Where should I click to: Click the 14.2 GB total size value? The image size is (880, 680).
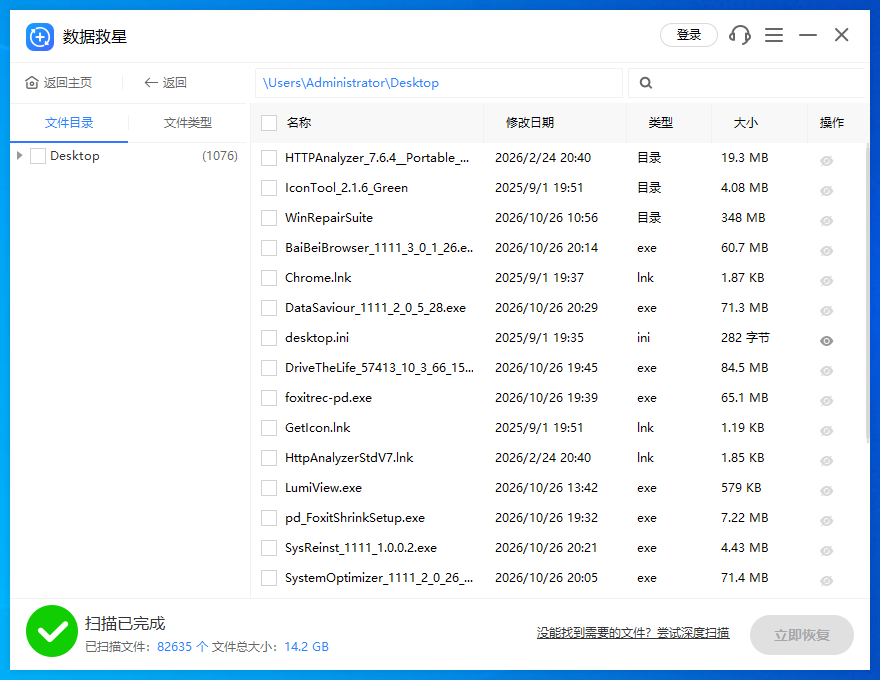(x=306, y=646)
